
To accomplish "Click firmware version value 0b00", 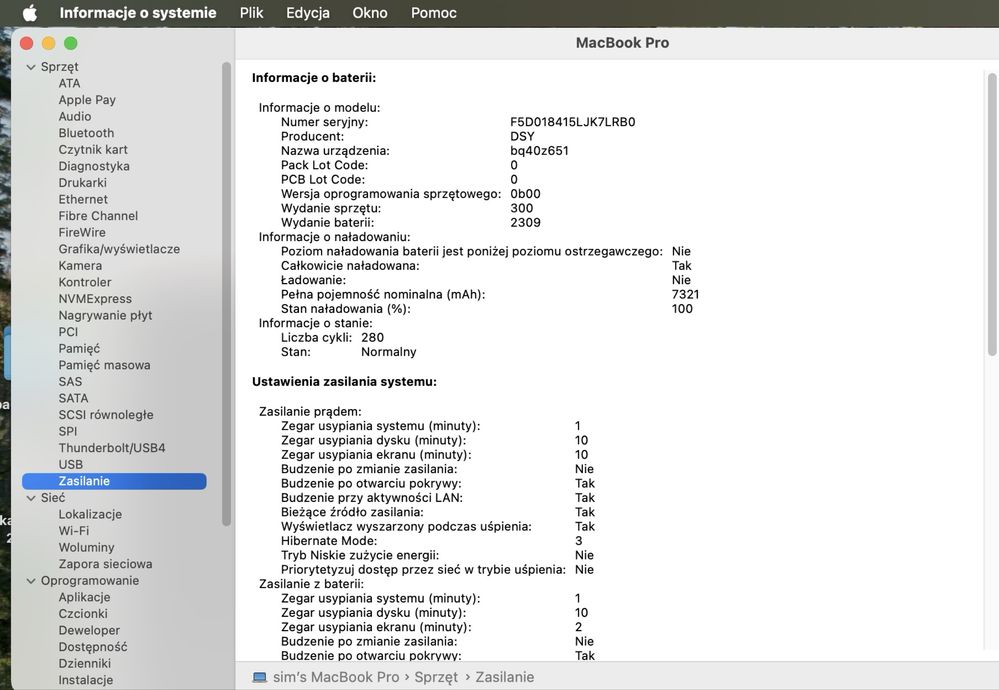I will point(525,194).
